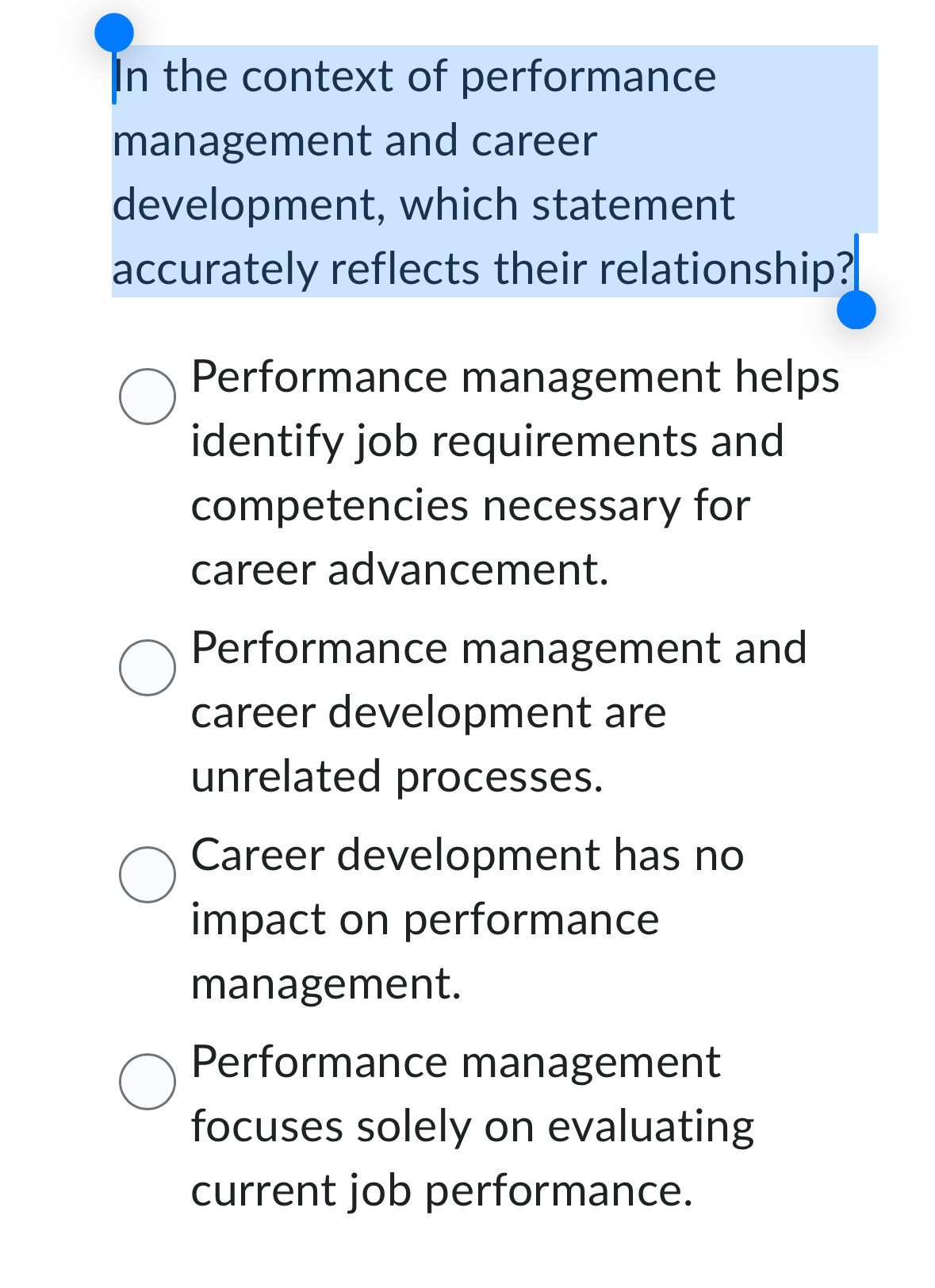935x1288 pixels.
Task: Pick the 'focuses solely on evaluating' option
Action: tap(472, 1126)
